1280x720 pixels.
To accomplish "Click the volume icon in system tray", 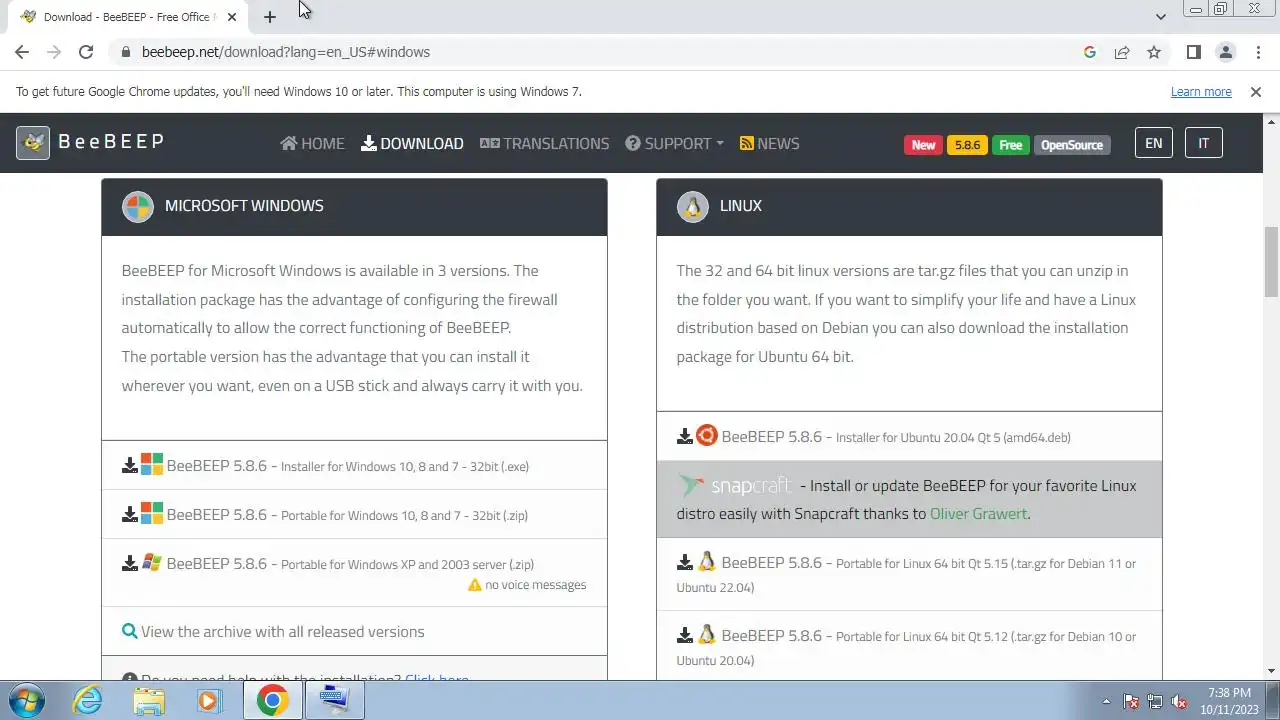I will [1179, 701].
